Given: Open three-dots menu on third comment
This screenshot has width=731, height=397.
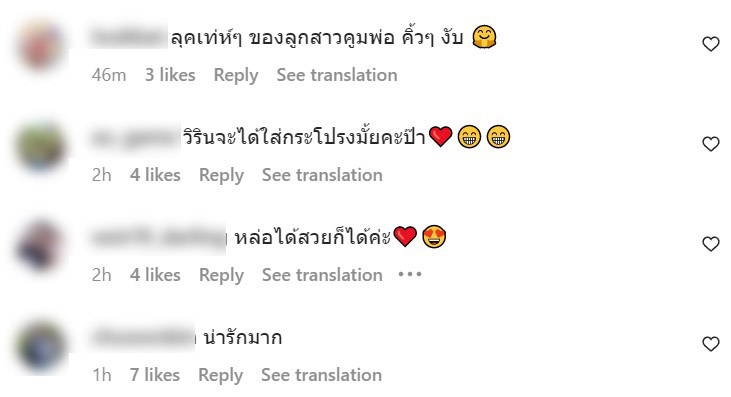Looking at the screenshot, I should (x=410, y=274).
